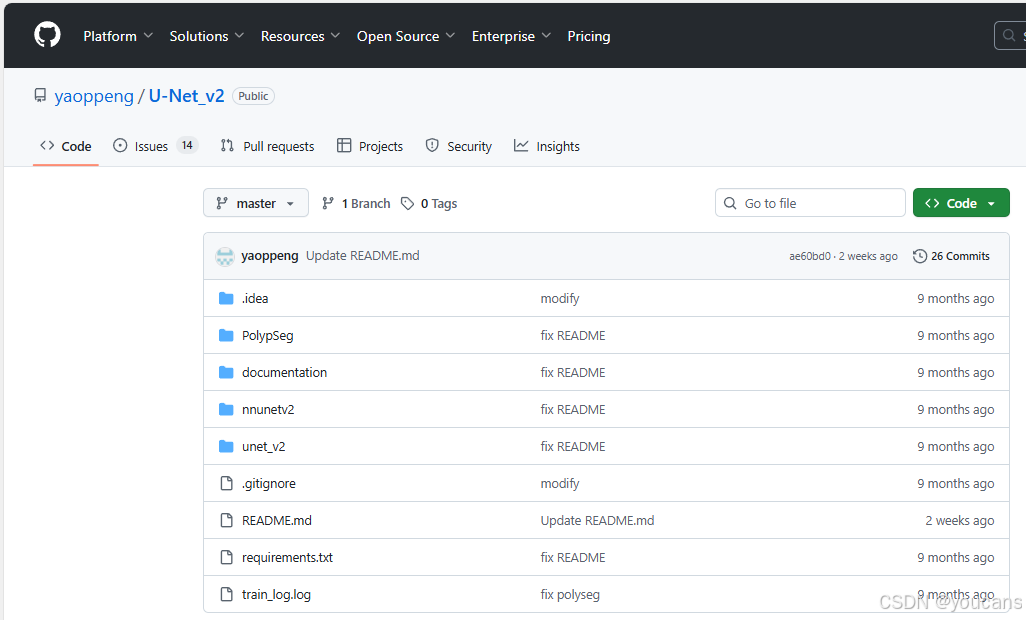Open the .idea folder name
Screen dimensions: 1026x620
[255, 298]
